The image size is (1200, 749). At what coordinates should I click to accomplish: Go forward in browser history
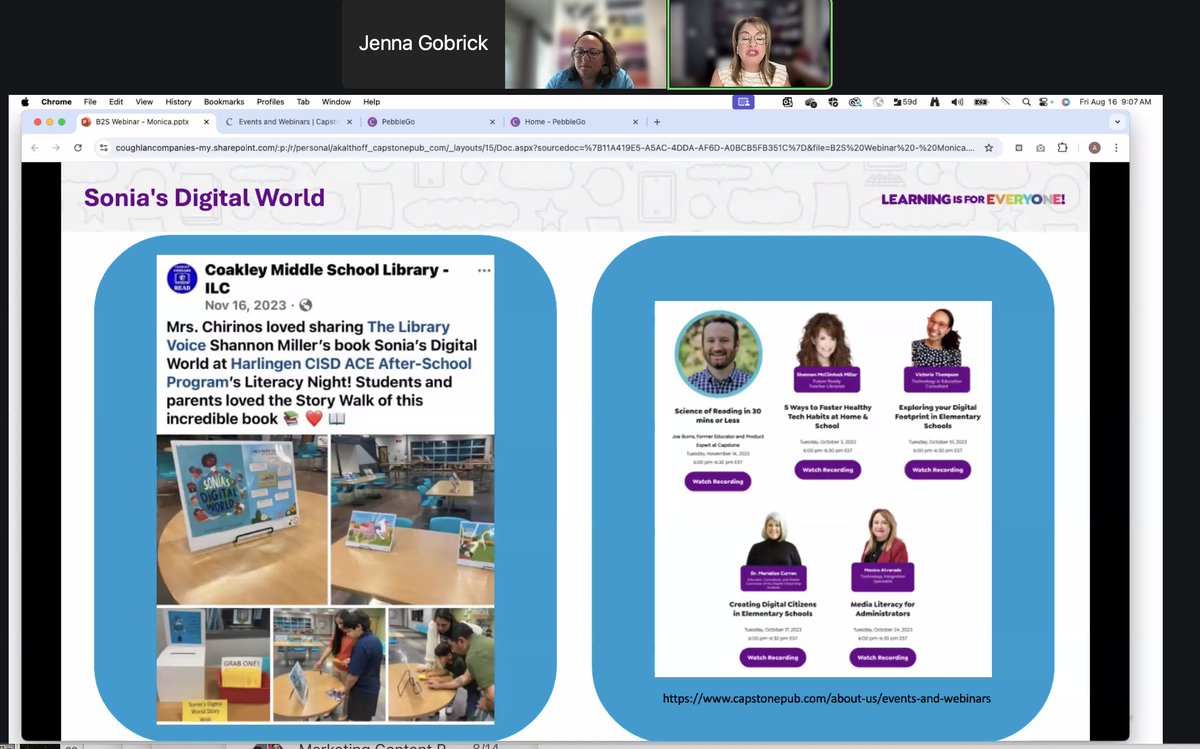[56, 148]
